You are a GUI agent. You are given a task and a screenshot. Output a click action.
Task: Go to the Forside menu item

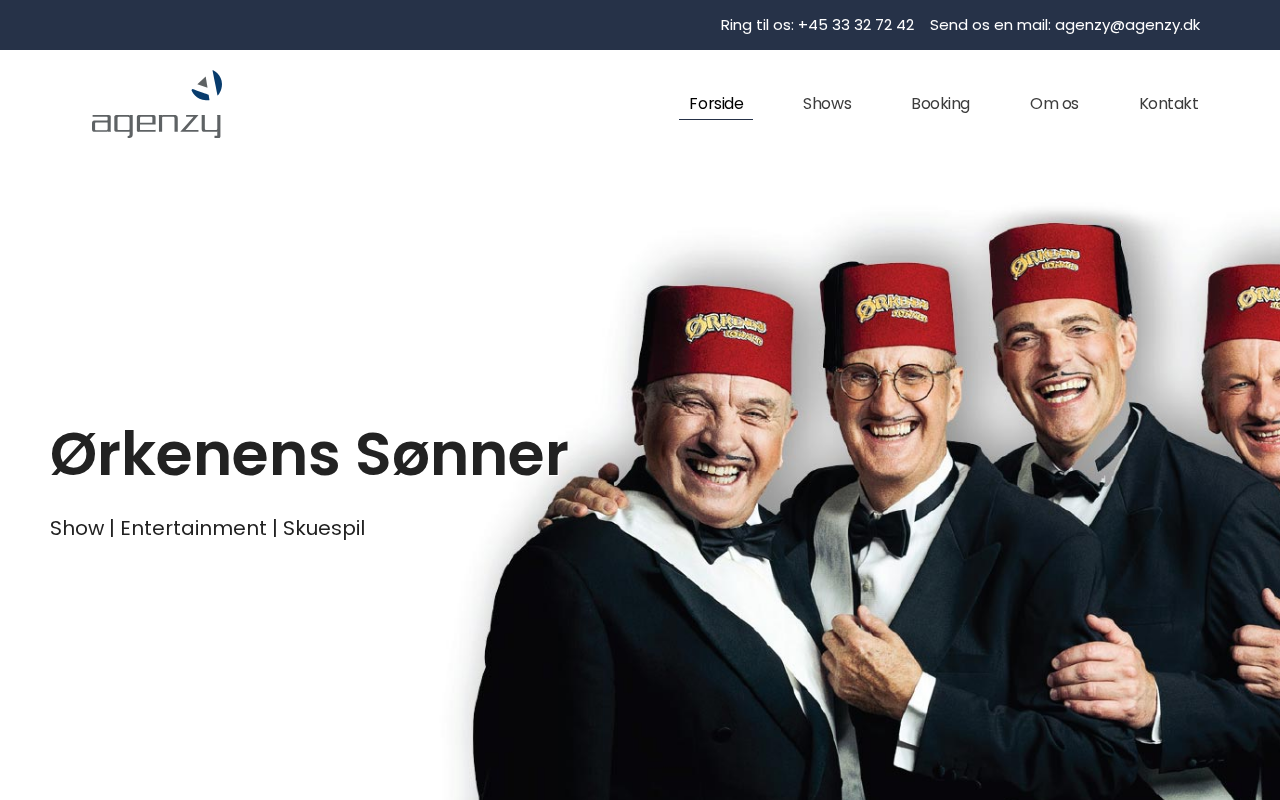[x=716, y=104]
